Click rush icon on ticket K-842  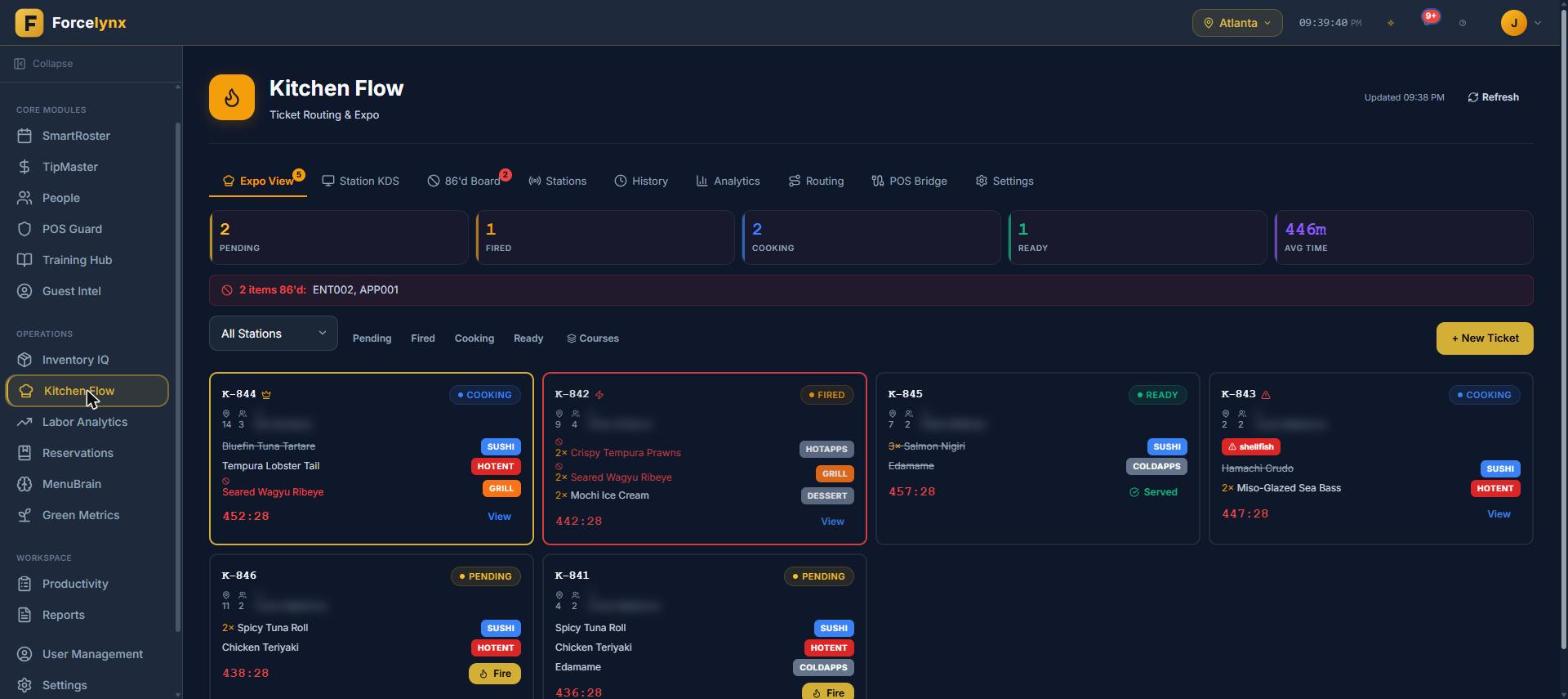point(599,395)
